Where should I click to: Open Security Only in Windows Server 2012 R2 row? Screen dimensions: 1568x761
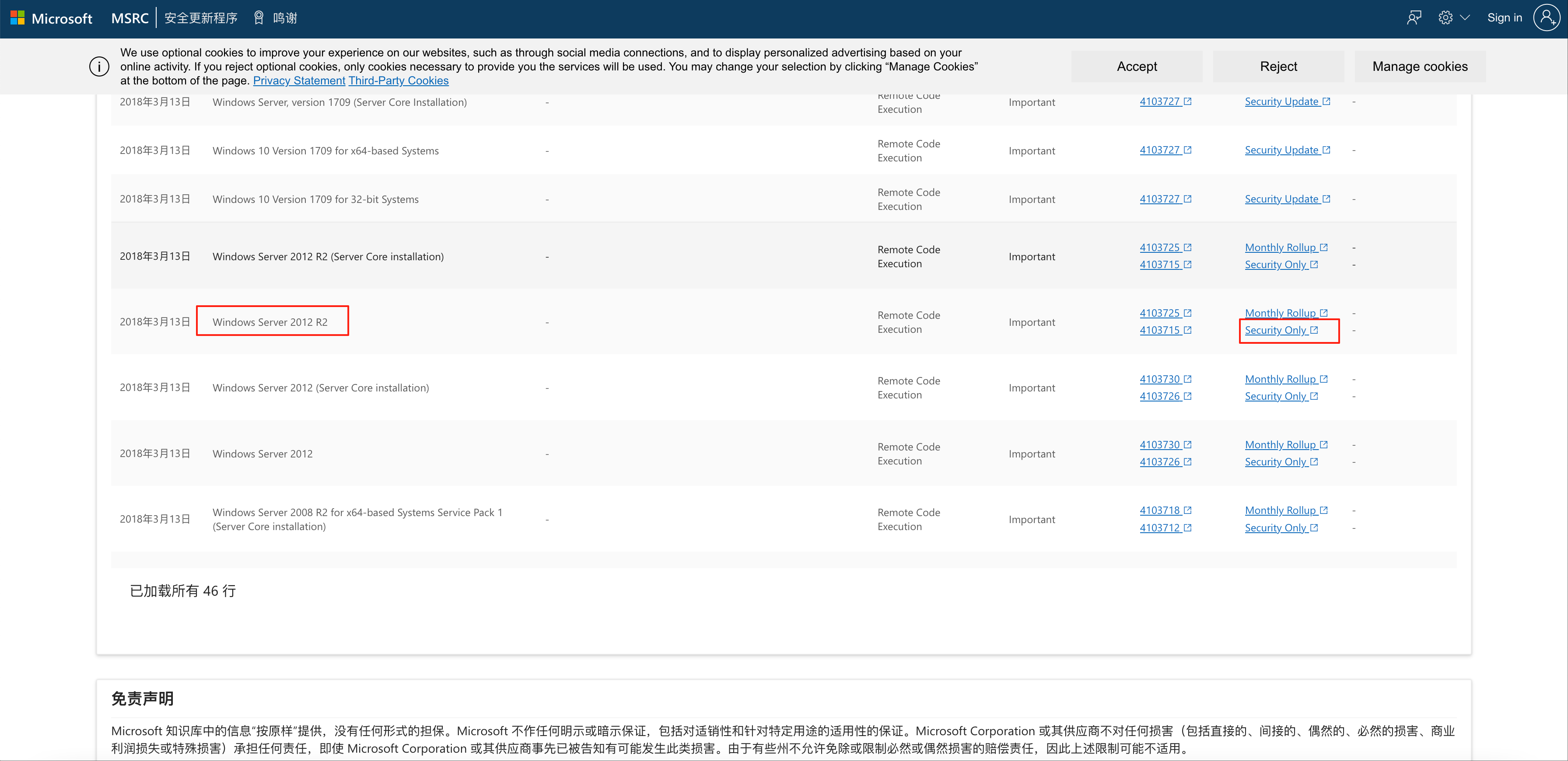1281,330
